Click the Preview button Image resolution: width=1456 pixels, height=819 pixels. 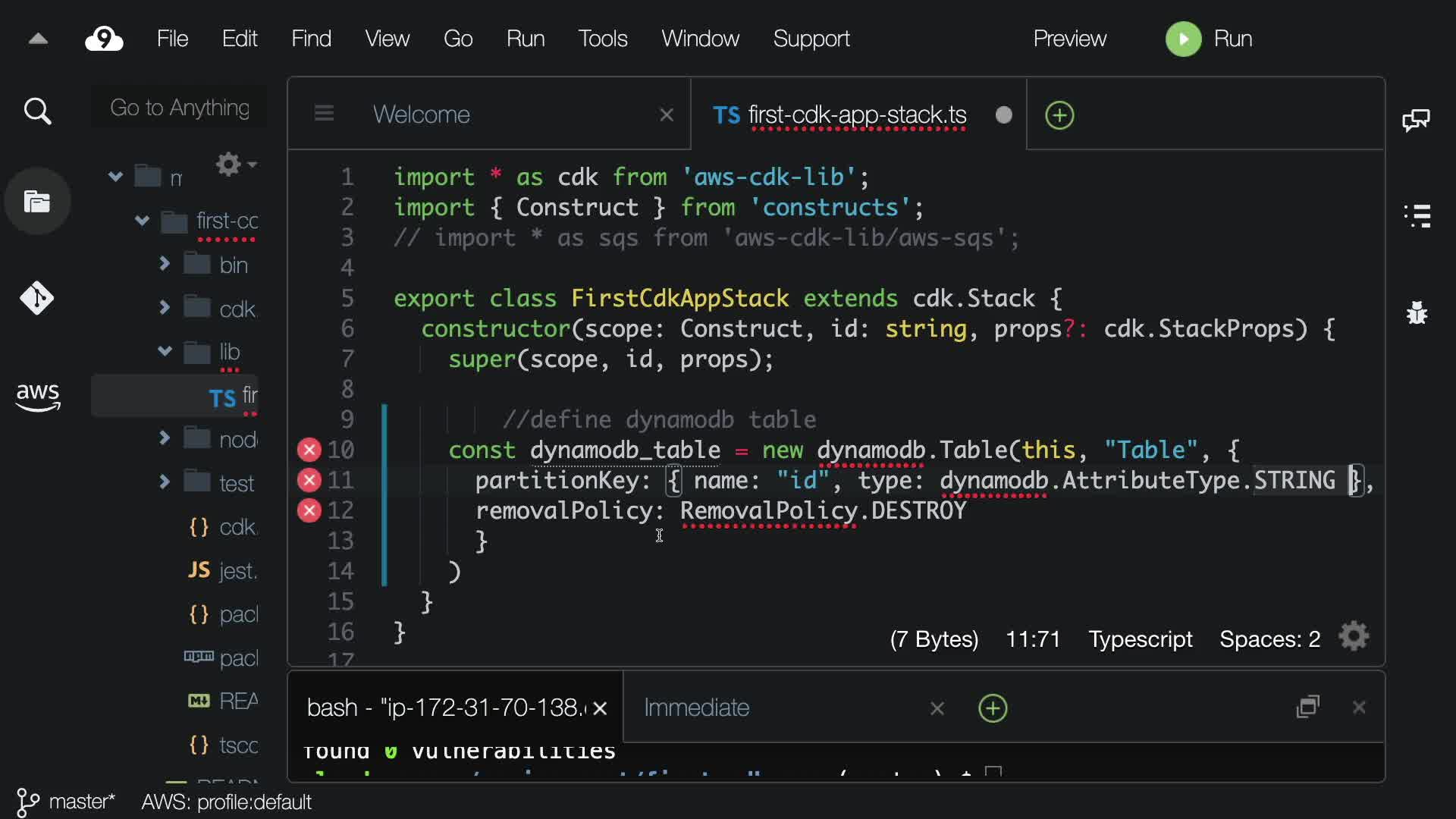1069,39
